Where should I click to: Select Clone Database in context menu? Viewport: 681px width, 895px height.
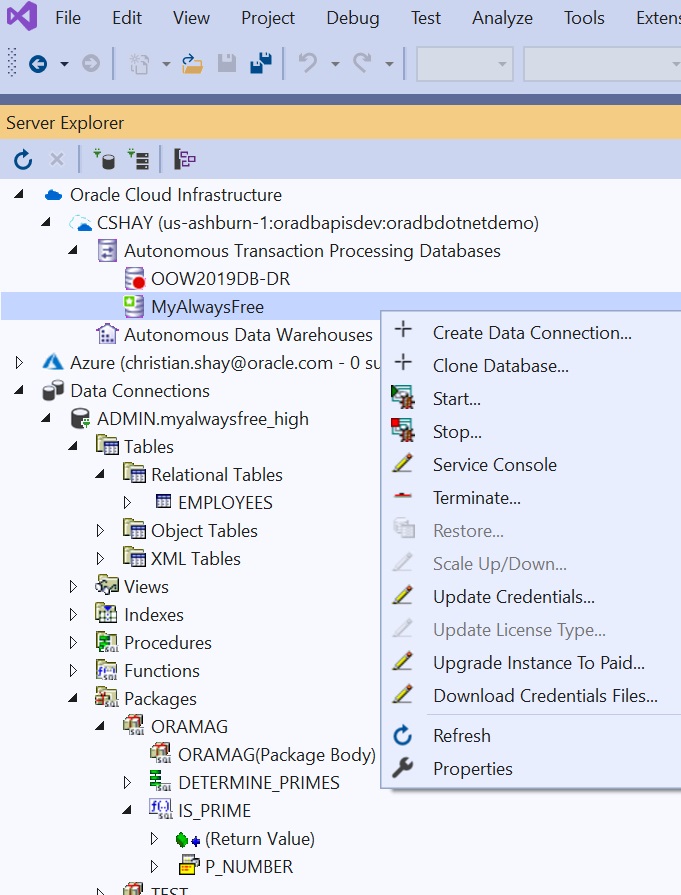tap(531, 365)
